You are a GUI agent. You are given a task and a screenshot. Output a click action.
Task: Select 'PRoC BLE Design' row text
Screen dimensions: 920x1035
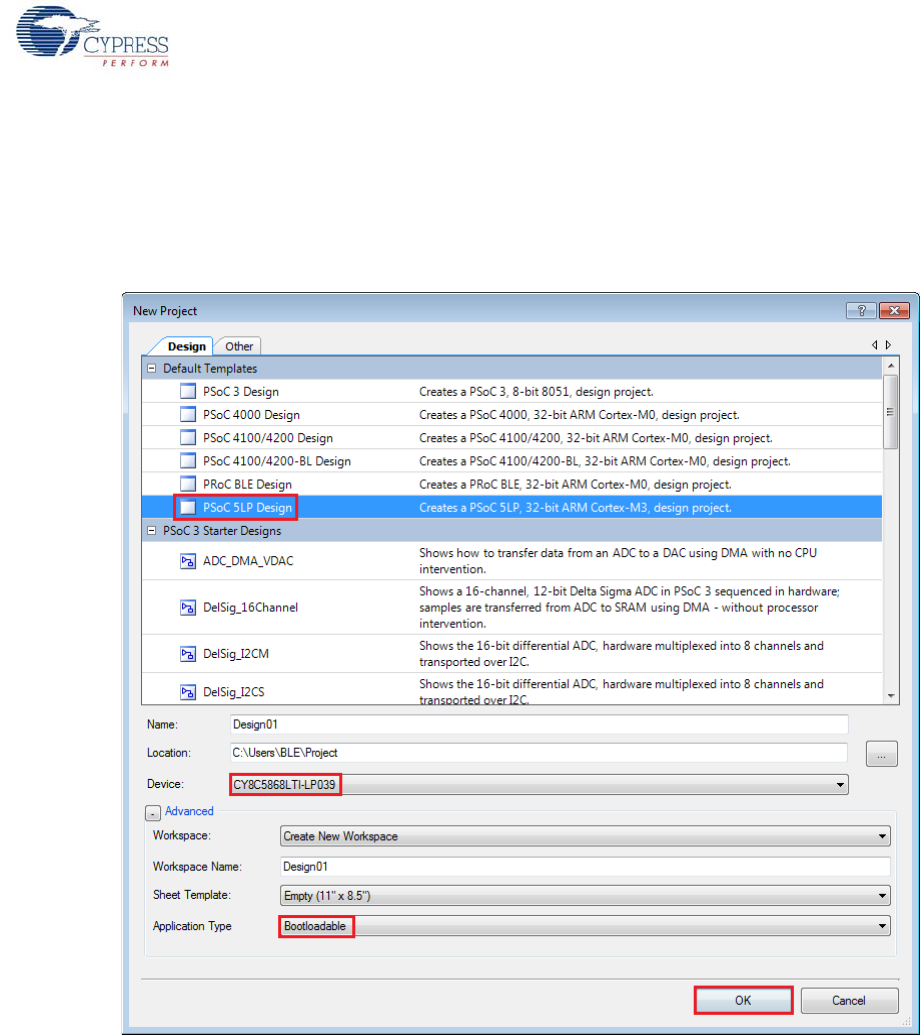pyautogui.click(x=247, y=484)
